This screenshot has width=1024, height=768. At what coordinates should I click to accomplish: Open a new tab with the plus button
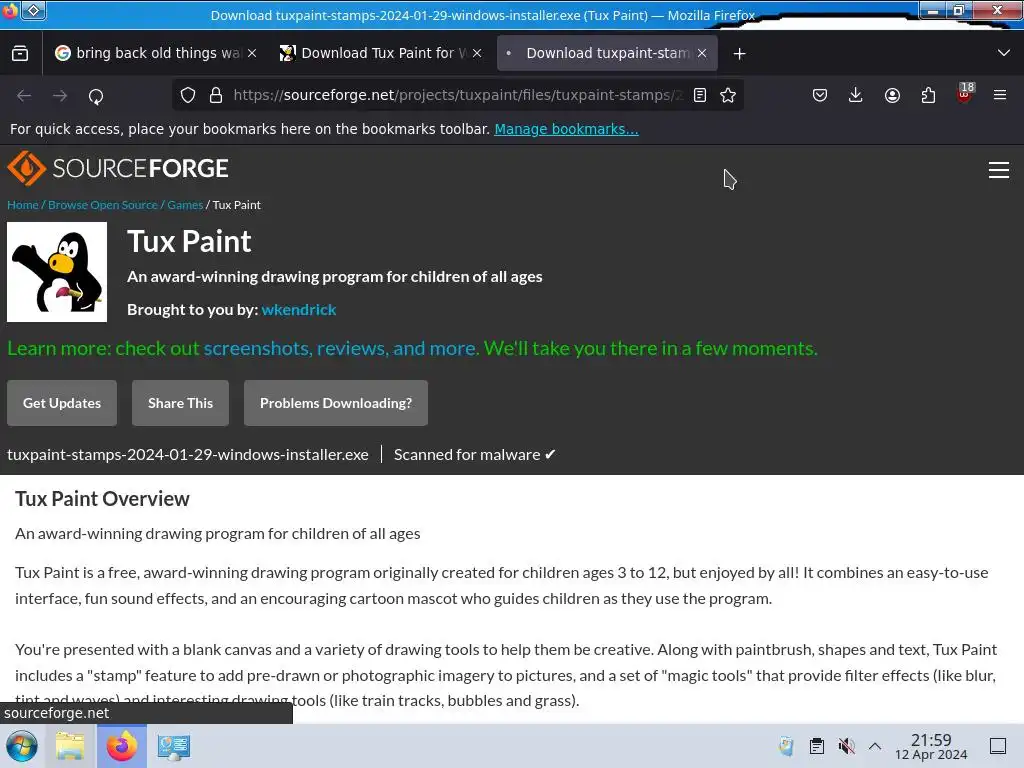coord(739,54)
